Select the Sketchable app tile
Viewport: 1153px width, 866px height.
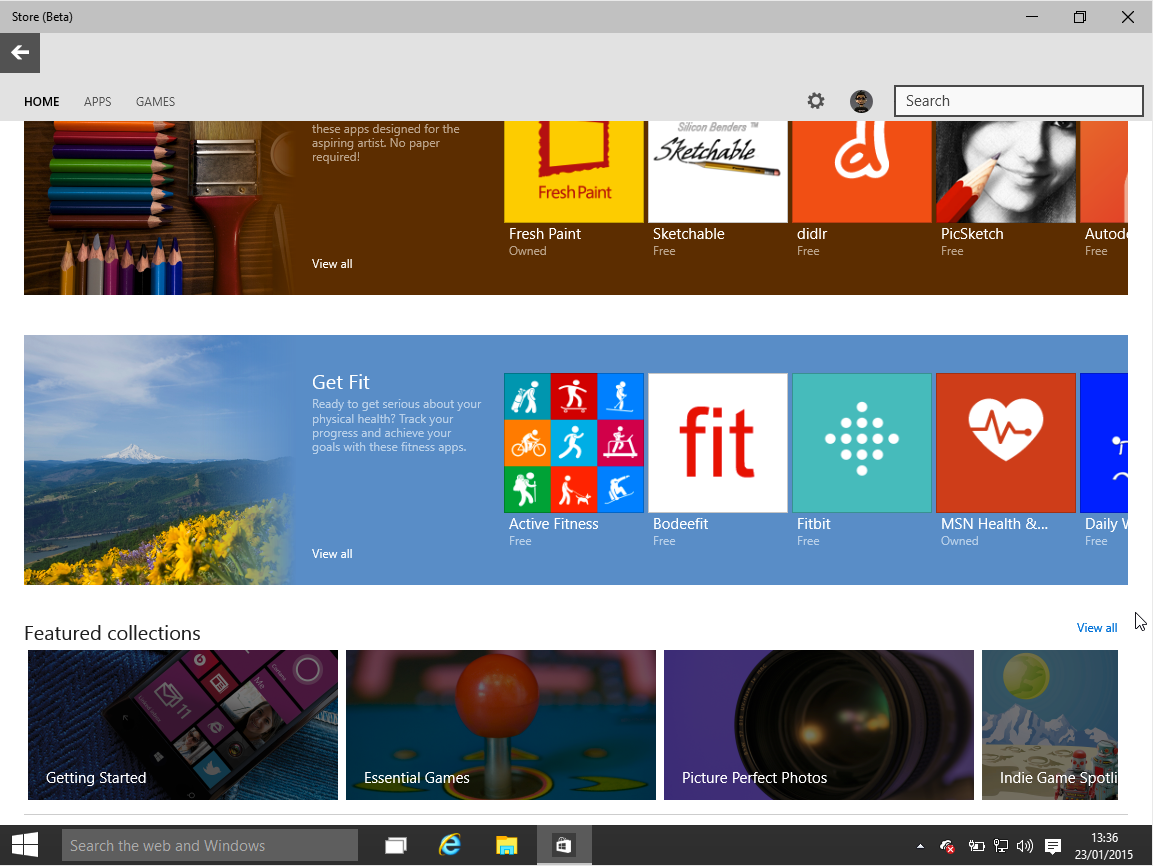(717, 170)
